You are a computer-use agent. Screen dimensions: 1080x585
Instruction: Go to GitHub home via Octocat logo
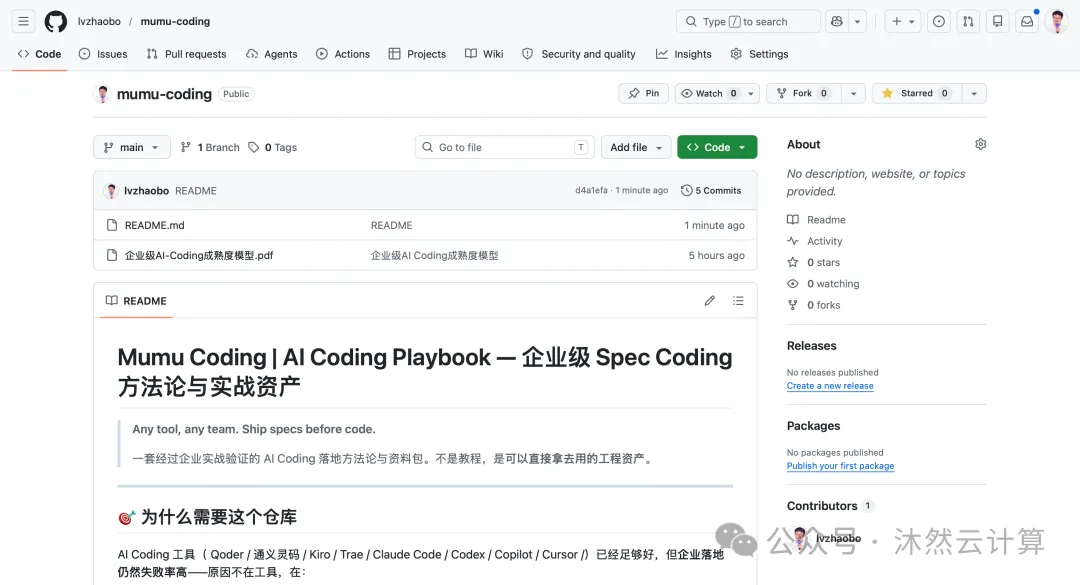(x=56, y=21)
